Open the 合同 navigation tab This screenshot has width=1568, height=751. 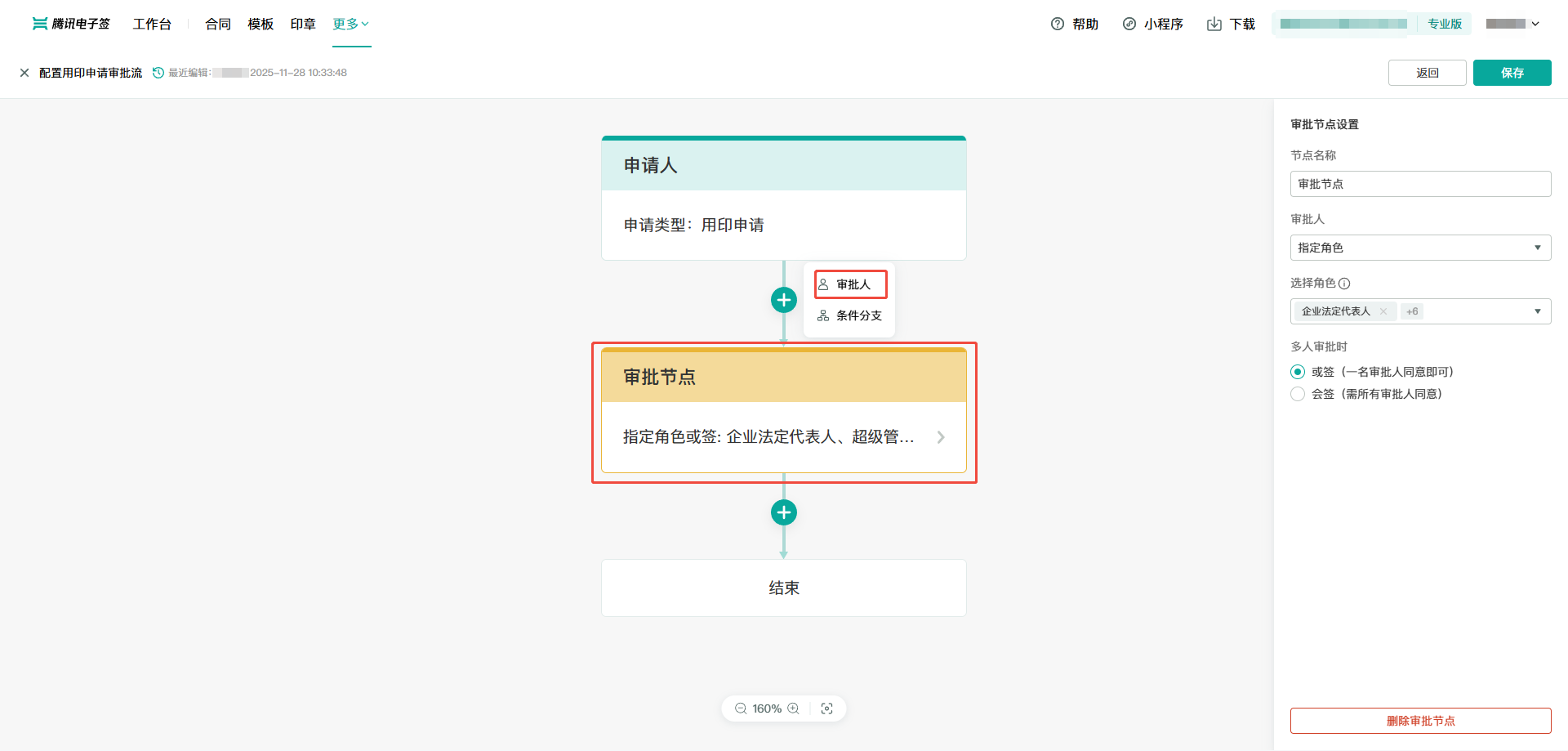pos(218,24)
